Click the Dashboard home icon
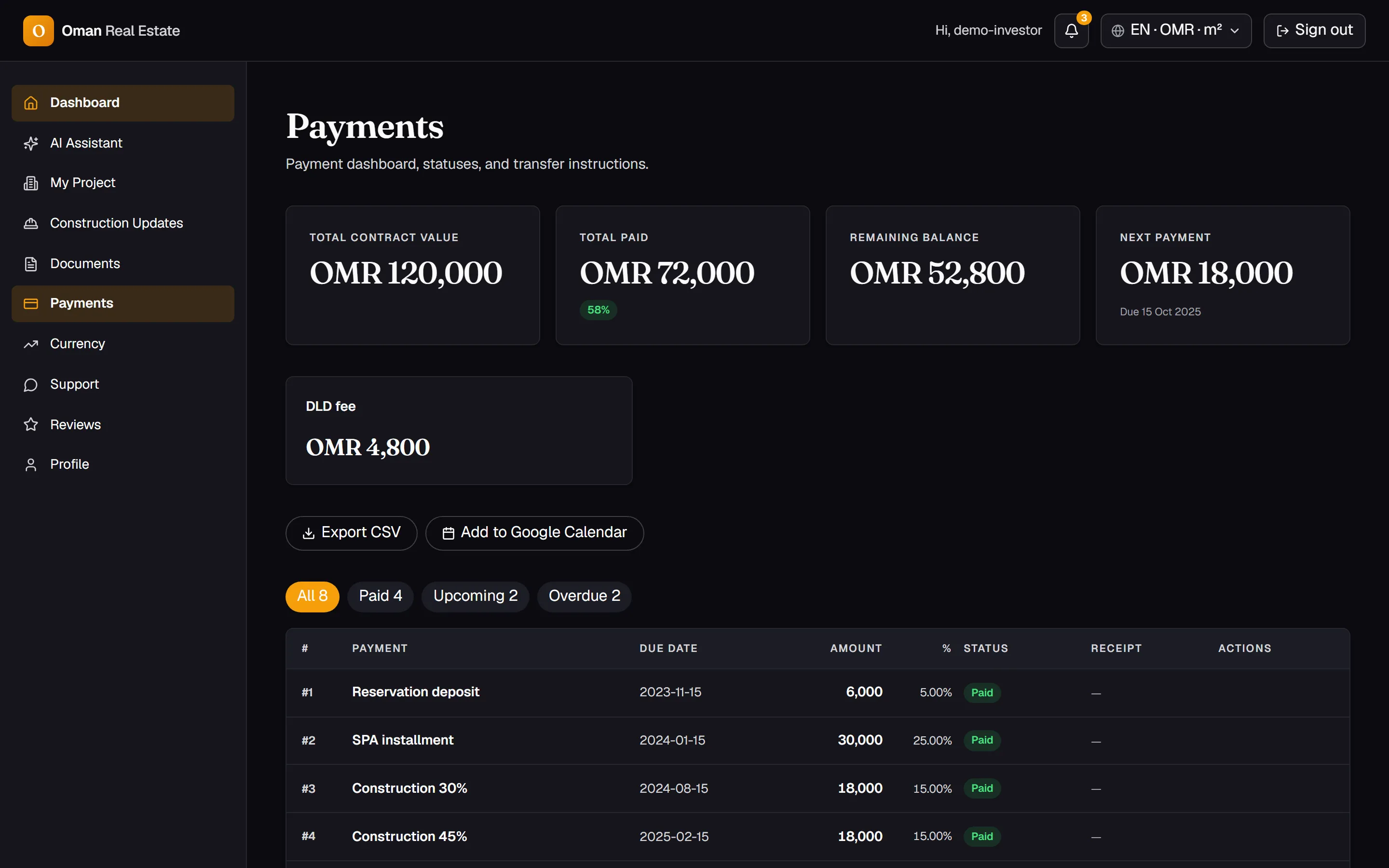 [31, 103]
